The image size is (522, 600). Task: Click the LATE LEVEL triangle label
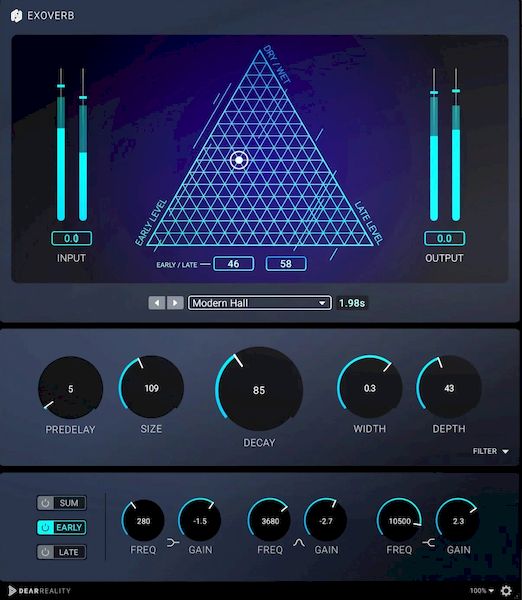(369, 223)
